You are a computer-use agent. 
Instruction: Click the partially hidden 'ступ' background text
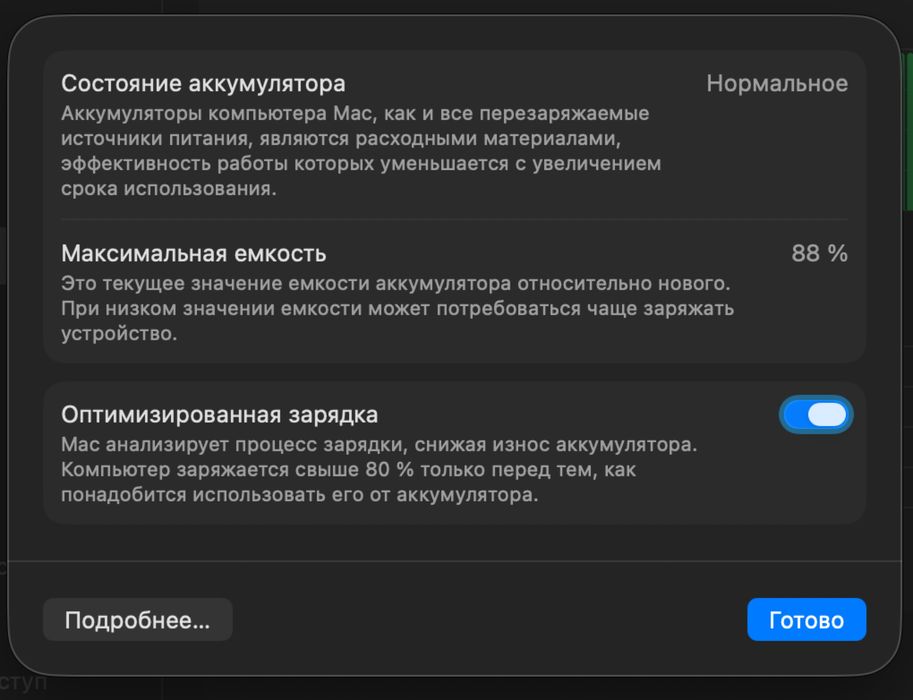coord(25,686)
